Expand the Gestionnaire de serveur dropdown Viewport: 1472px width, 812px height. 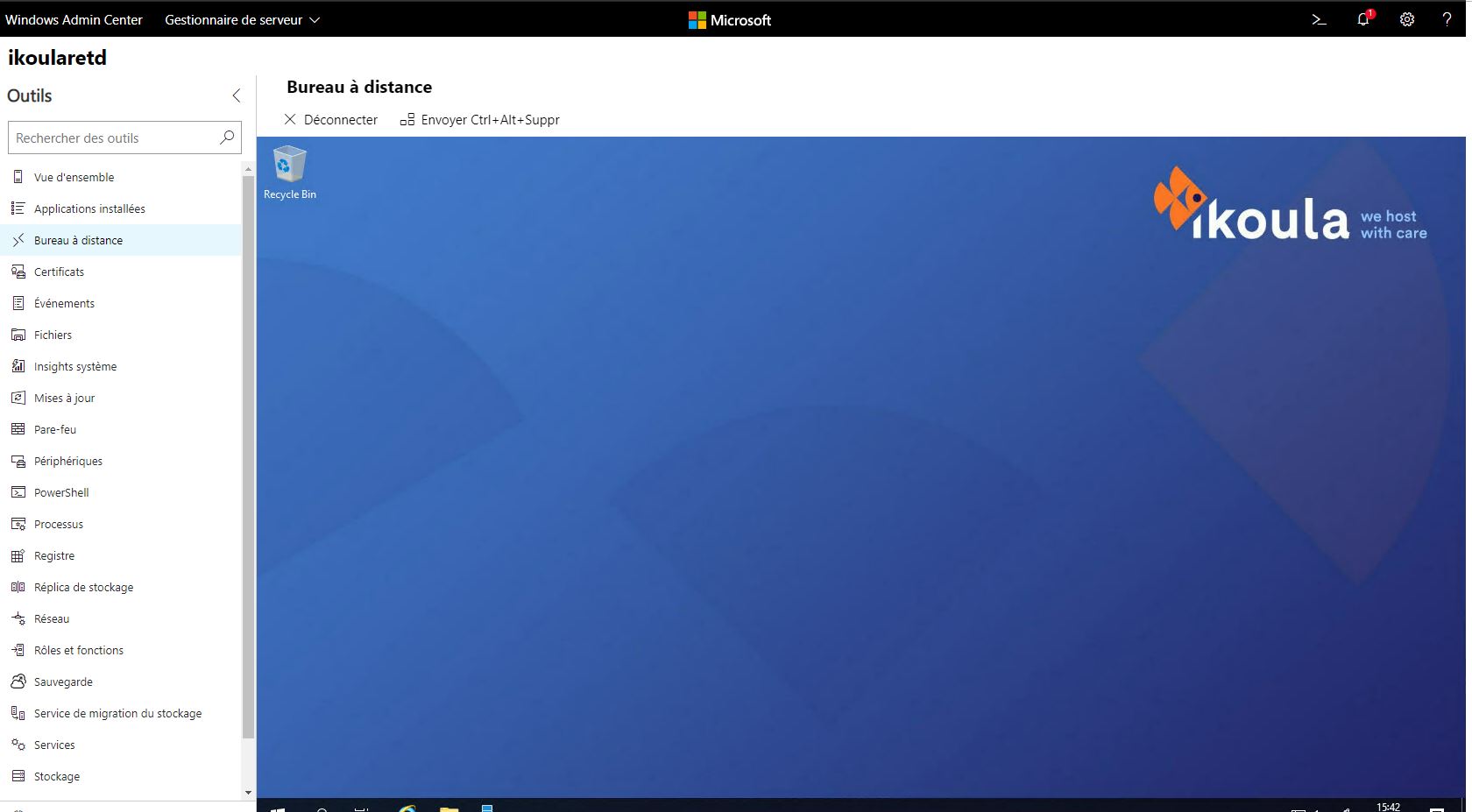click(242, 19)
